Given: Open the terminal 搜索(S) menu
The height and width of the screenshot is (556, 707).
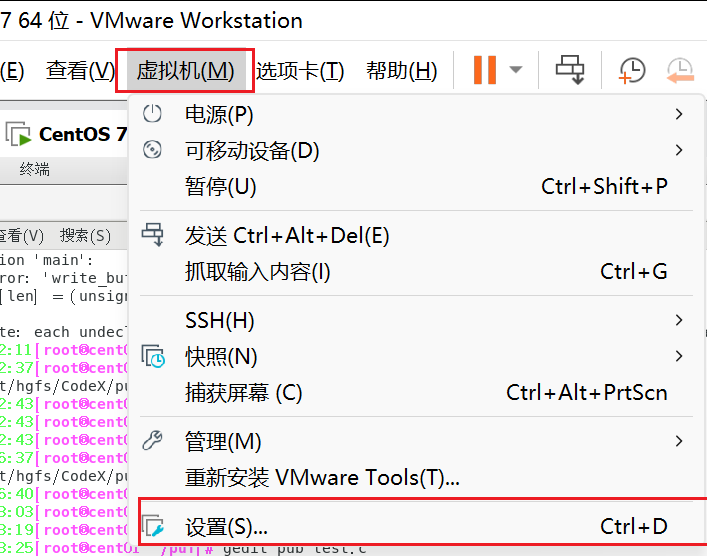Looking at the screenshot, I should point(85,235).
